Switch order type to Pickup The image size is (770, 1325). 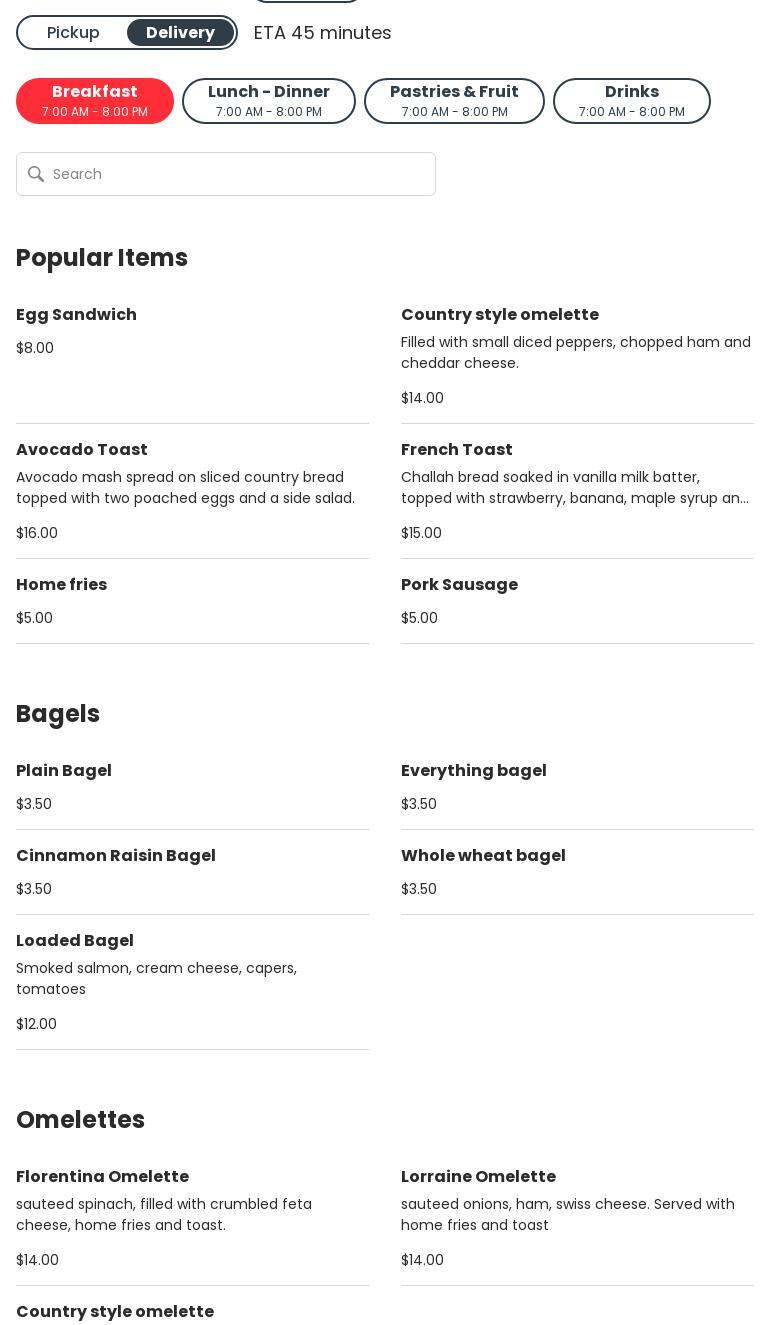(x=73, y=33)
